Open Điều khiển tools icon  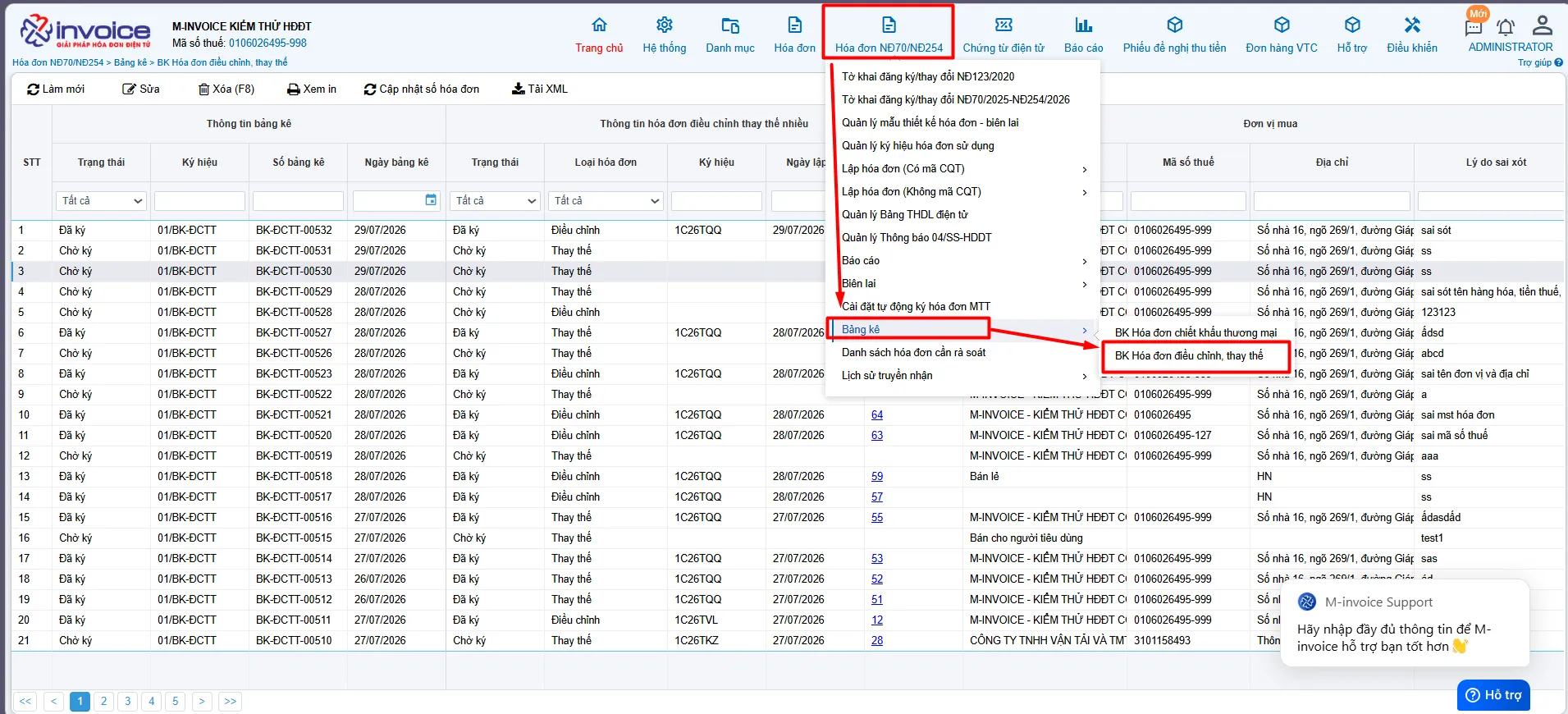click(1412, 25)
